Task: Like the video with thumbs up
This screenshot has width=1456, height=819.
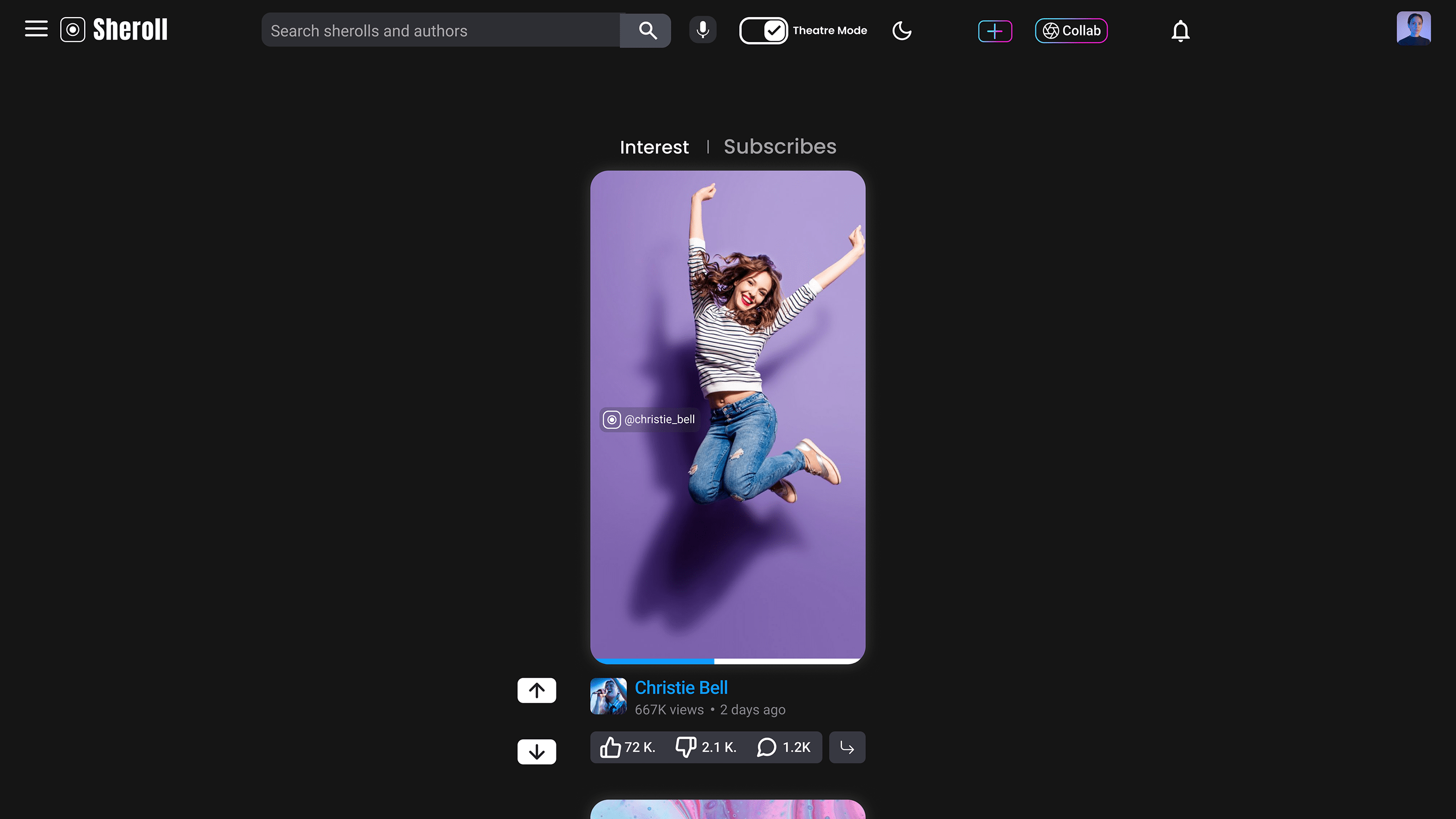Action: click(x=610, y=747)
